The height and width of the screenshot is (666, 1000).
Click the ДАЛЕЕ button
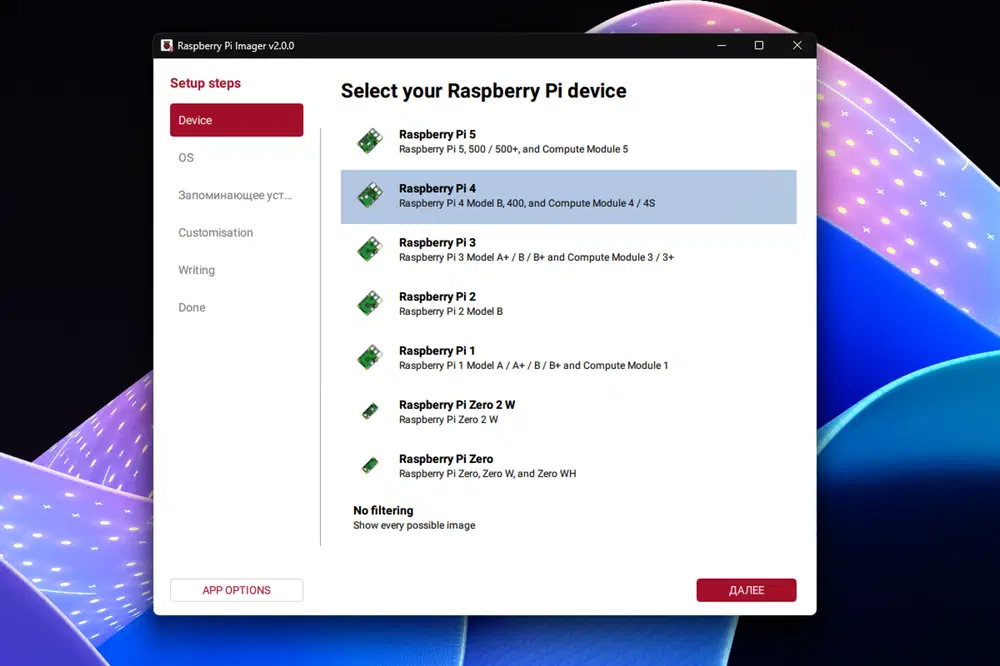(746, 590)
